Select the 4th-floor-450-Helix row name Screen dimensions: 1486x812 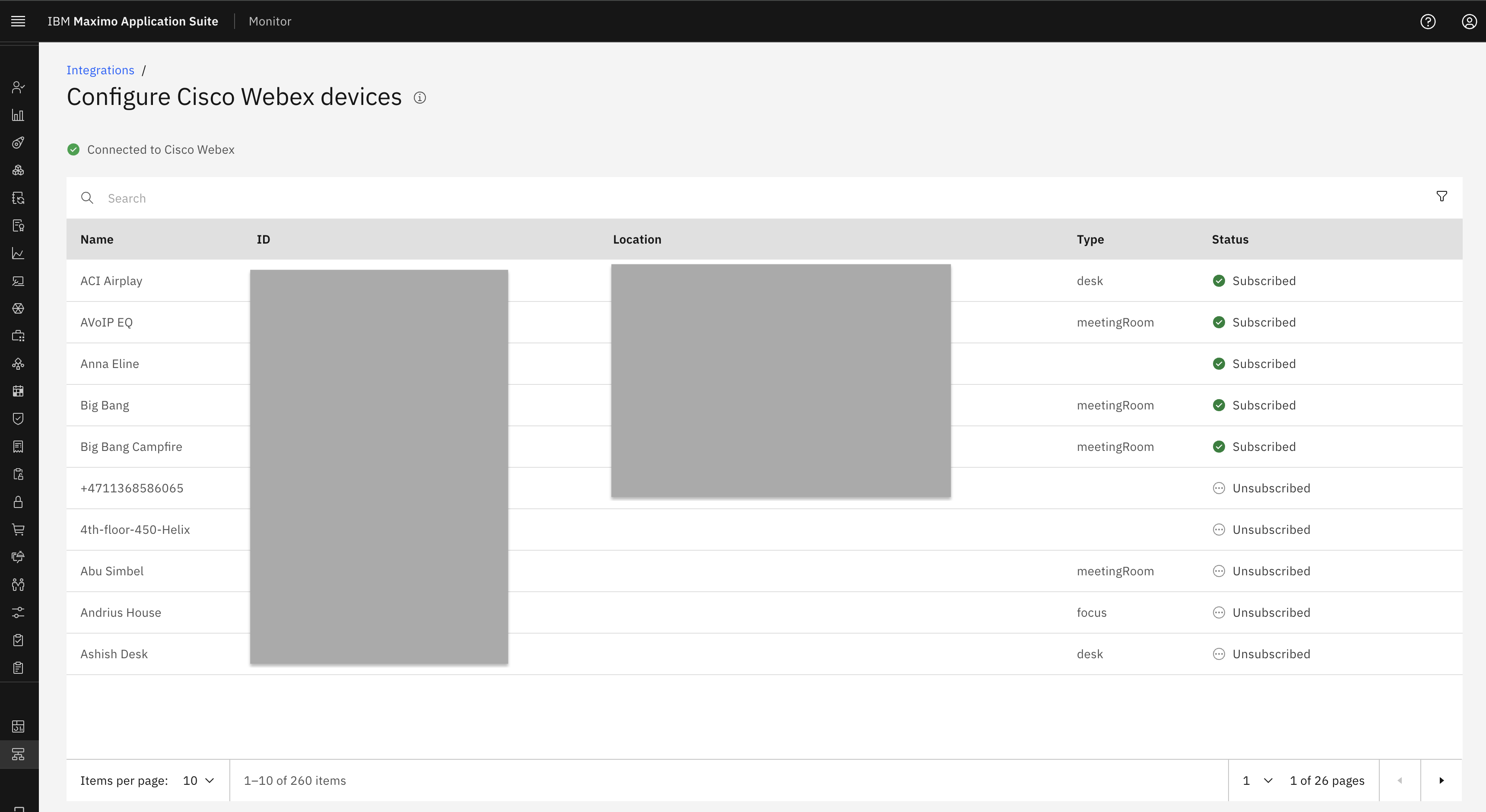tap(135, 530)
